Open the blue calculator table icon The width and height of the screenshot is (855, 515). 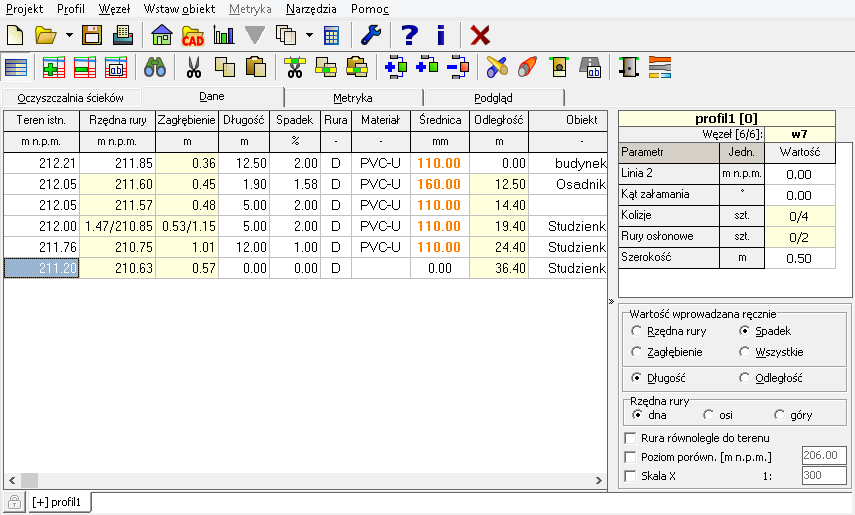coord(332,35)
